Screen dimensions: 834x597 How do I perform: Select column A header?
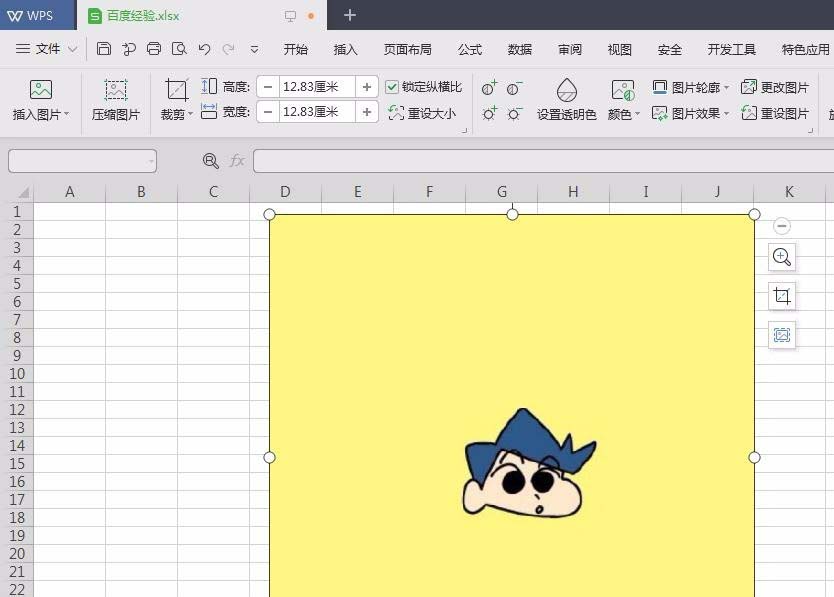[70, 192]
